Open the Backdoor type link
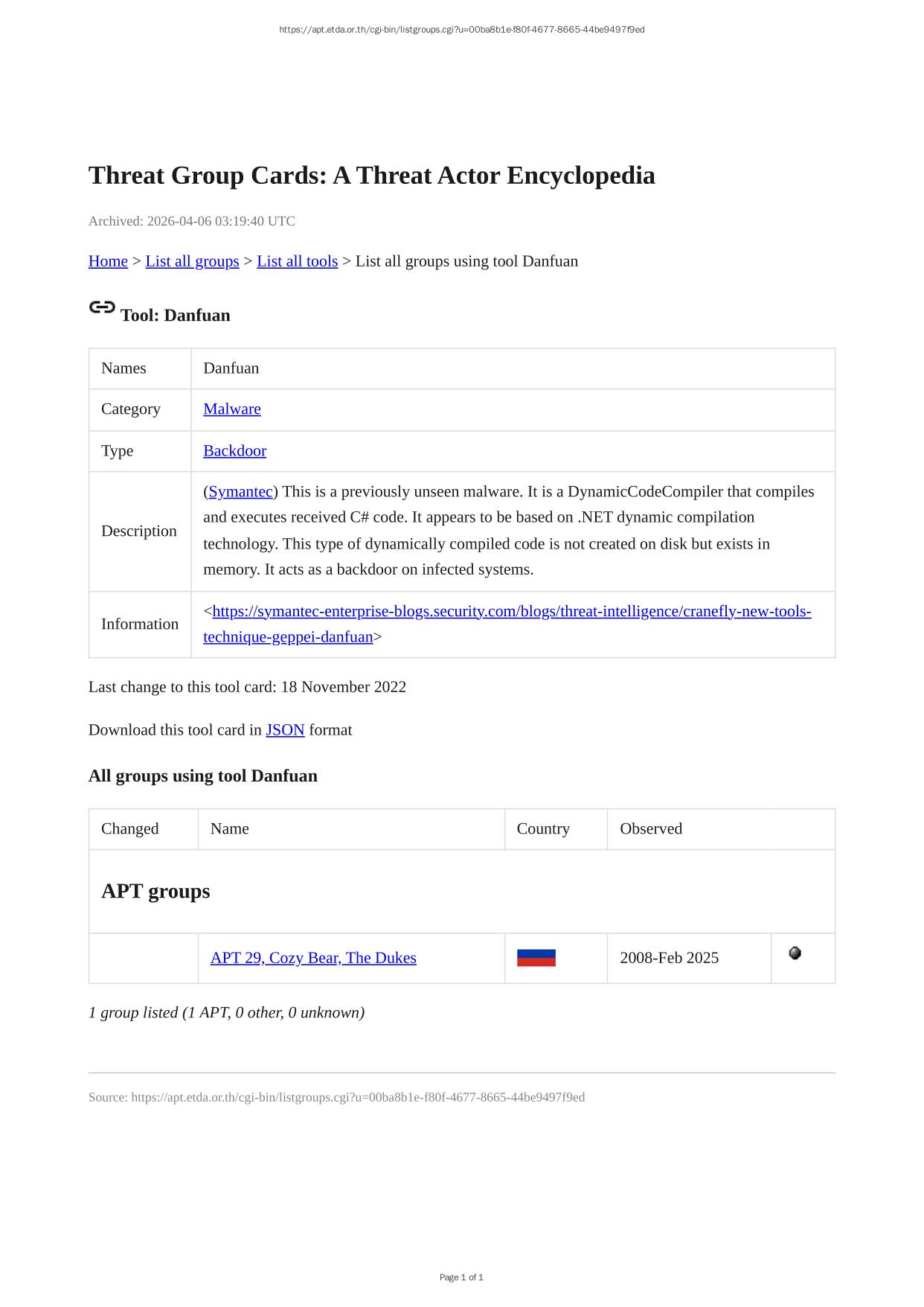This screenshot has width=924, height=1307. [x=234, y=450]
